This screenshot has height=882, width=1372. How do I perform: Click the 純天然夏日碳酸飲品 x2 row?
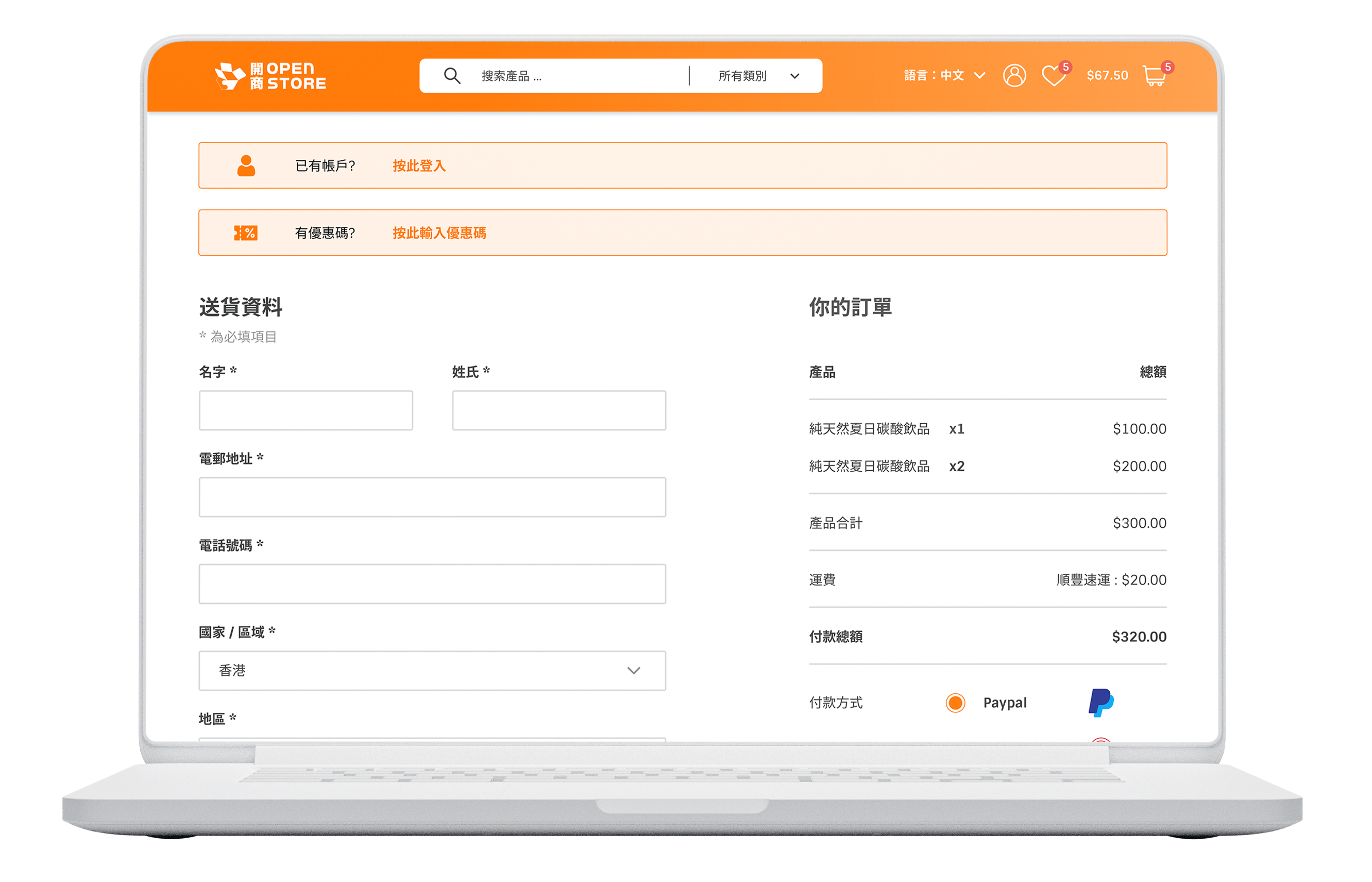987,466
